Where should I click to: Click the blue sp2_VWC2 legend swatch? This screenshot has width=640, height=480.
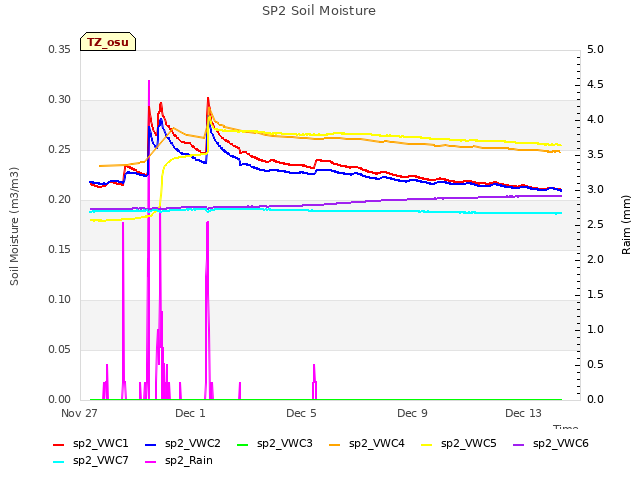(151, 444)
